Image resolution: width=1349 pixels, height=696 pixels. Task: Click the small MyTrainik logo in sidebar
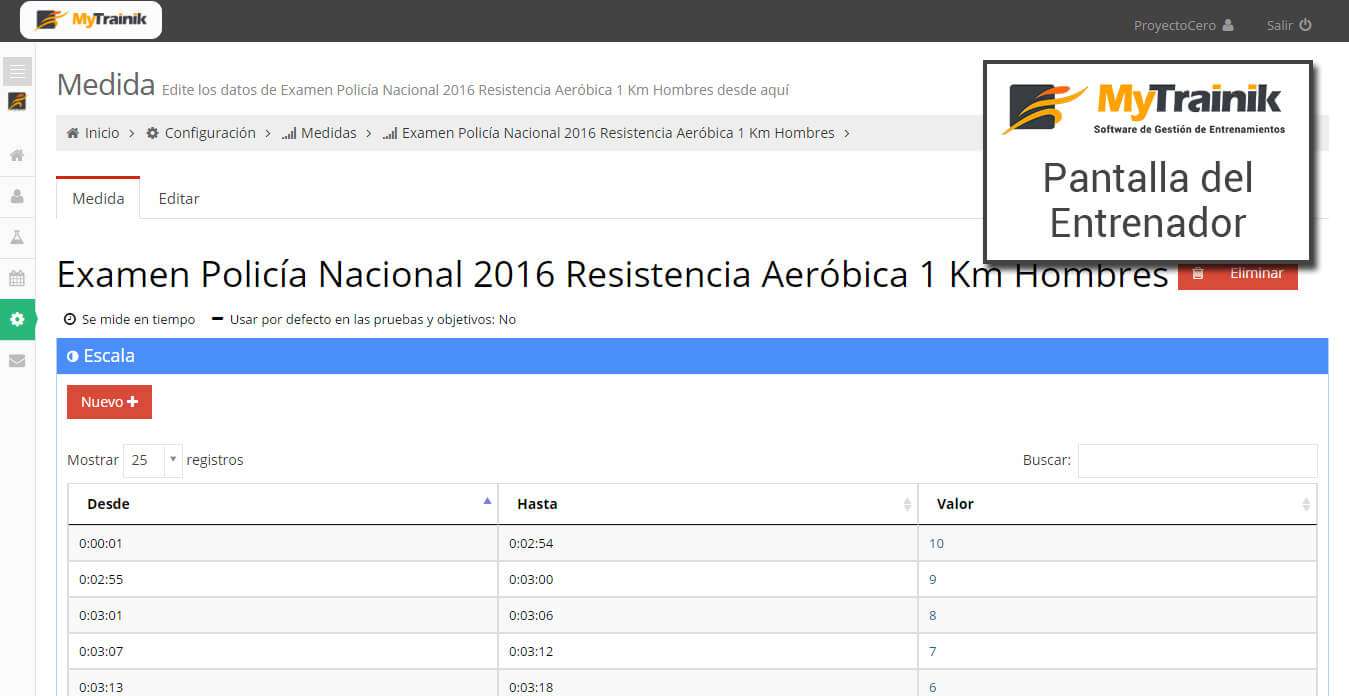point(17,101)
